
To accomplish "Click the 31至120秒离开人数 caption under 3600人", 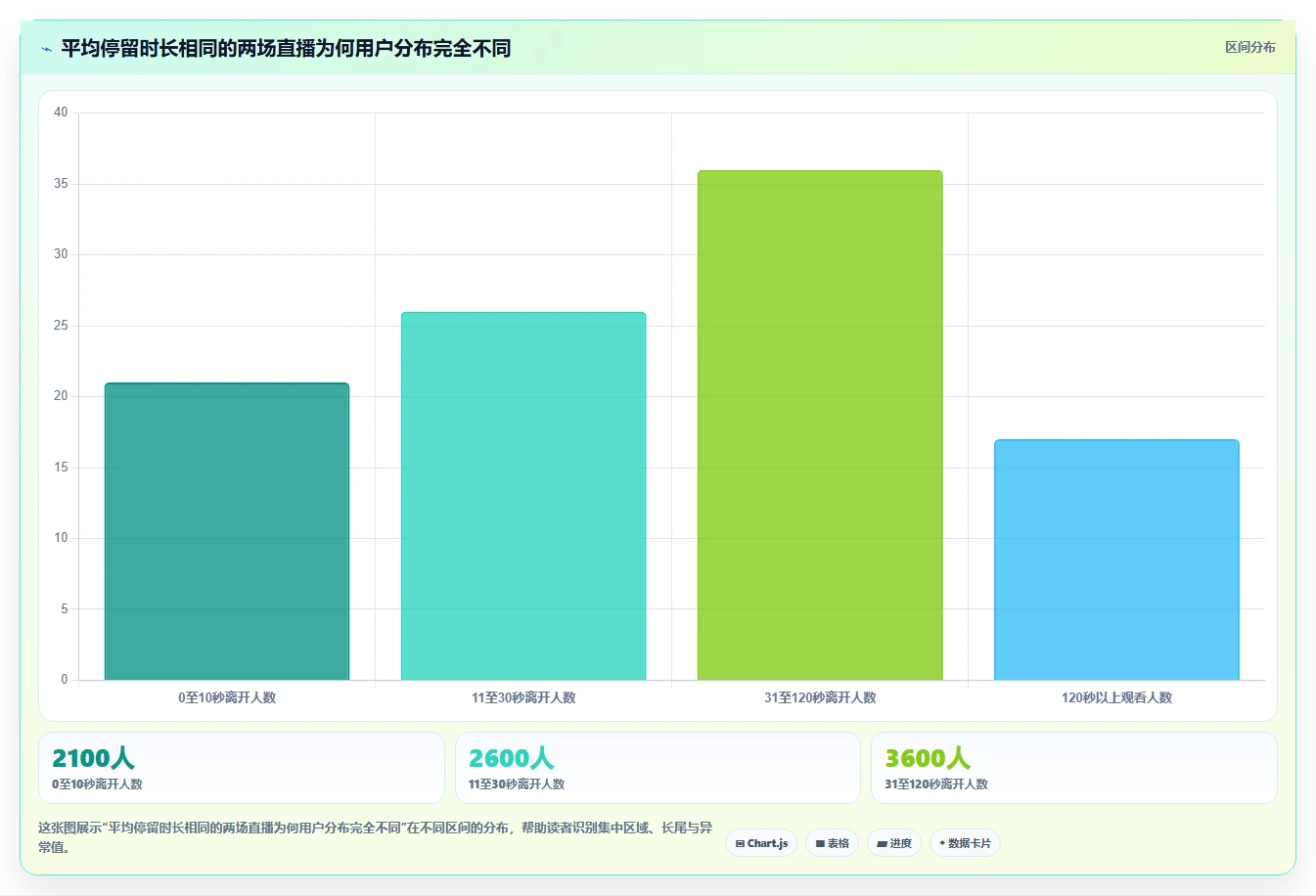I will point(936,784).
